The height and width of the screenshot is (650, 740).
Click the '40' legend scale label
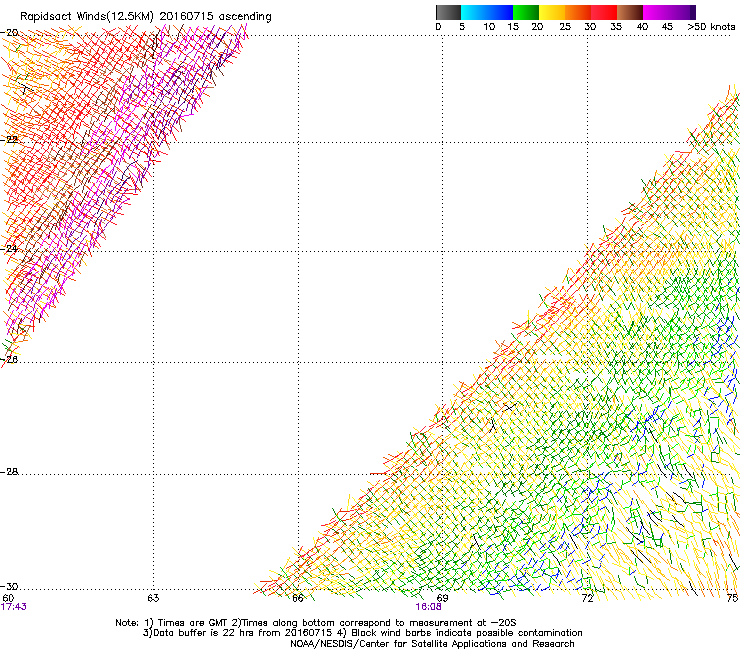click(642, 27)
